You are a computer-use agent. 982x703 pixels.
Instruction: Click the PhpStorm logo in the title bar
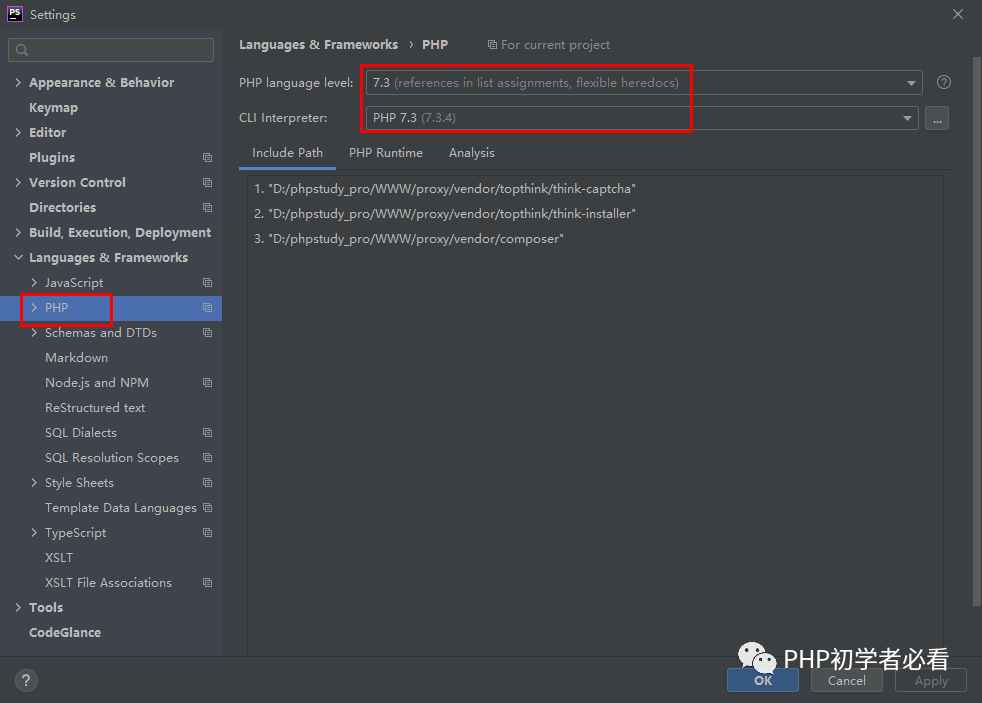click(14, 14)
